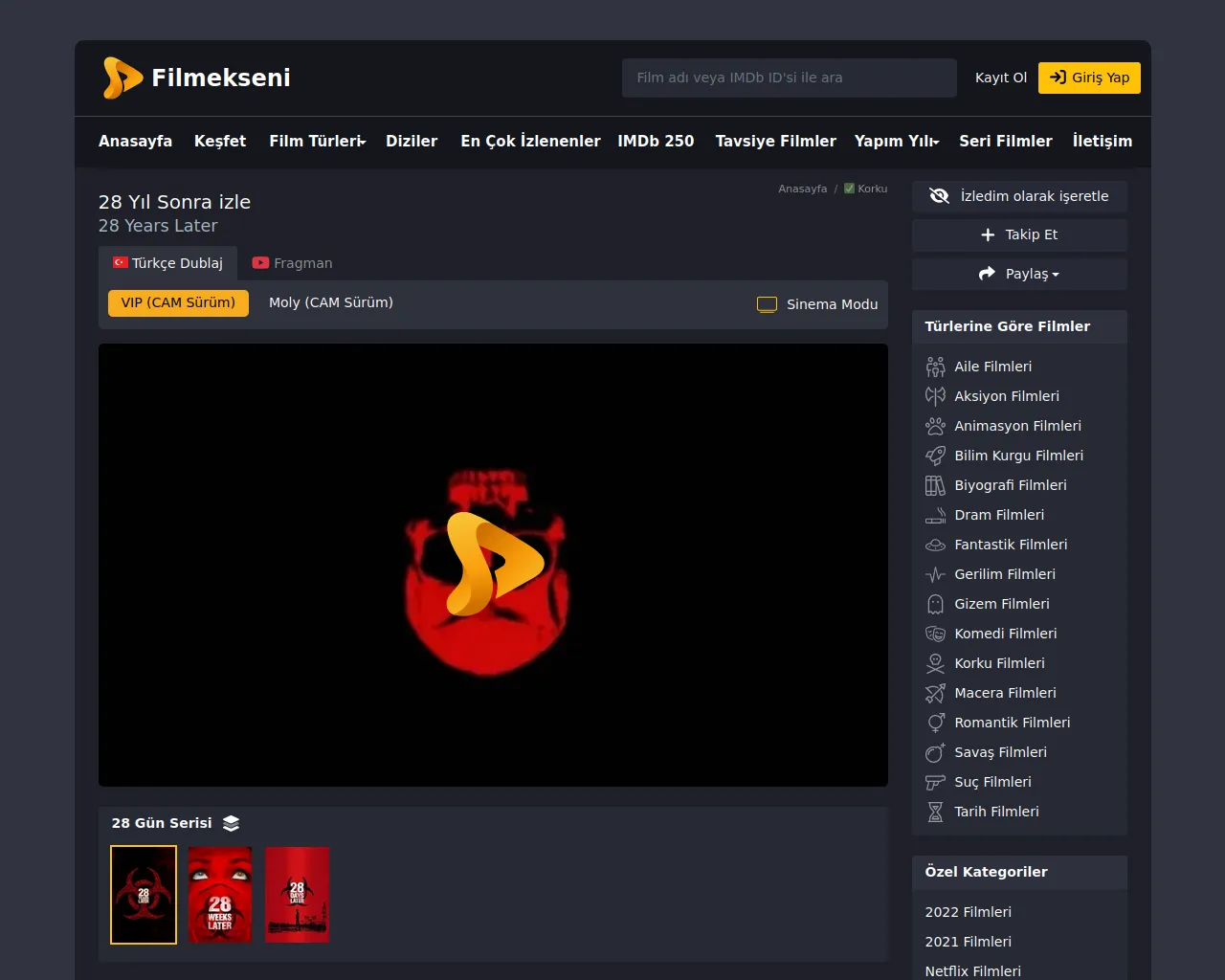Screen dimensions: 1225x980
Task: Toggle Takip Et to follow film
Action: click(1019, 234)
